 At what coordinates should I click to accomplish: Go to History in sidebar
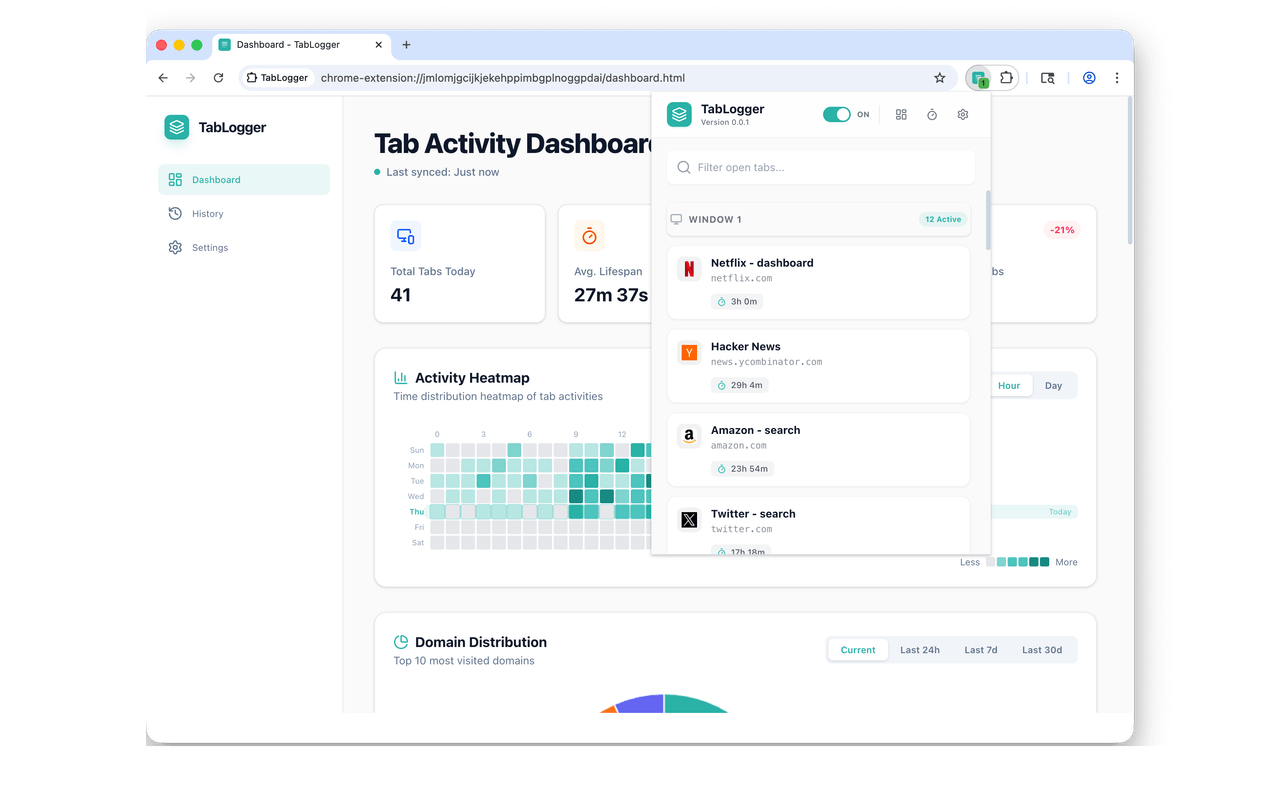pos(208,214)
